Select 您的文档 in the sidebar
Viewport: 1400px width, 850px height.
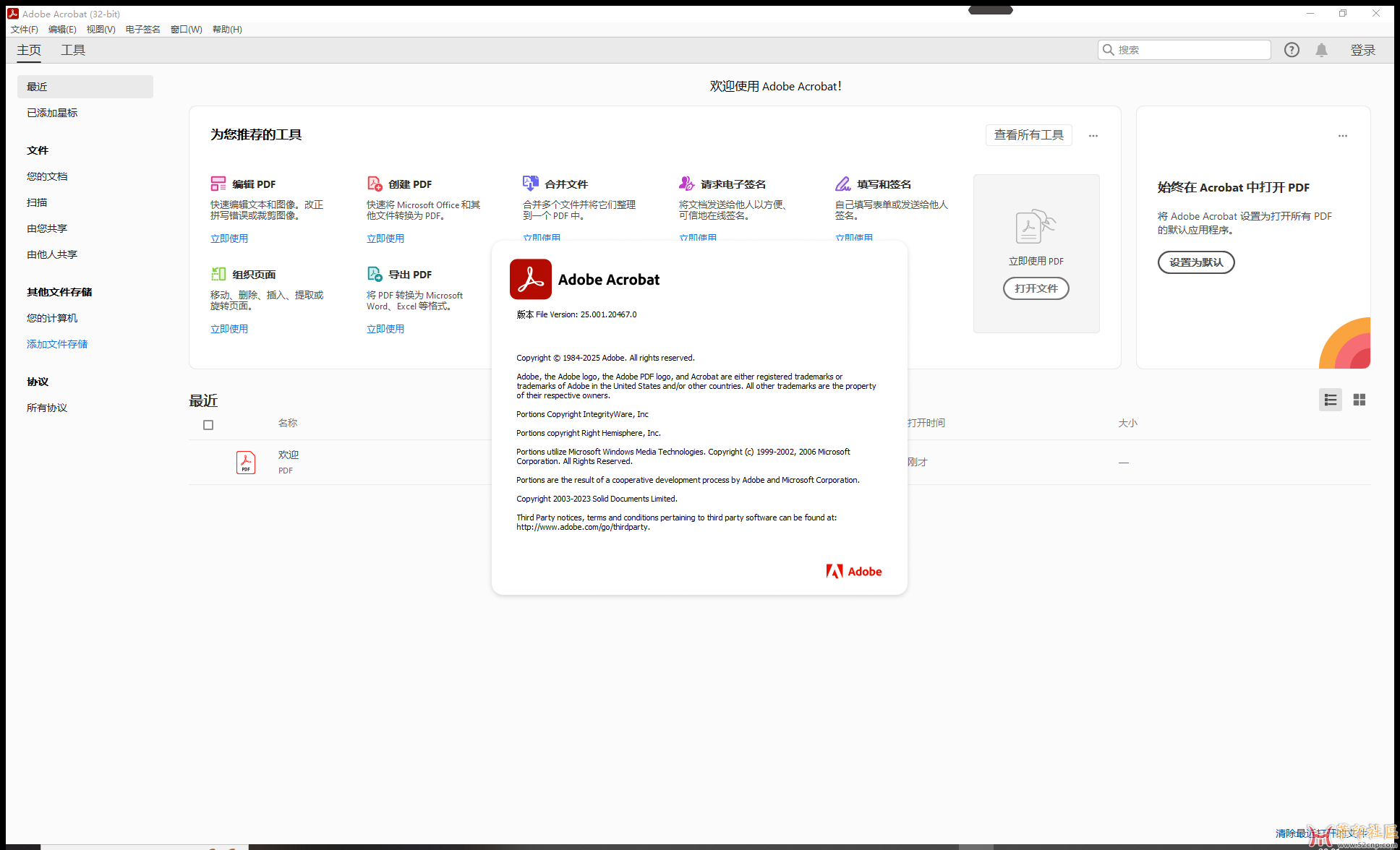47,176
